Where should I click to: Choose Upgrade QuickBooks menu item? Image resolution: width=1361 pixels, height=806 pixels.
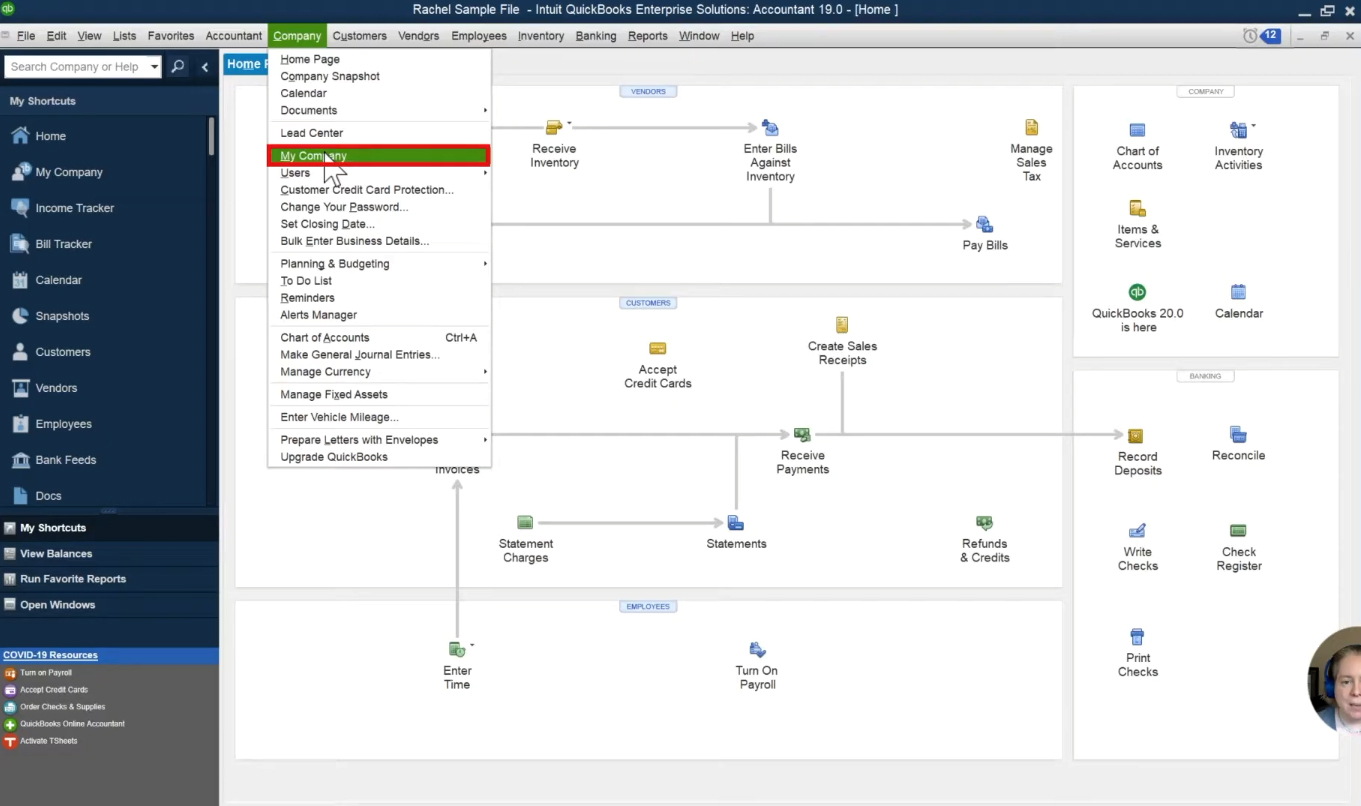[380, 457]
